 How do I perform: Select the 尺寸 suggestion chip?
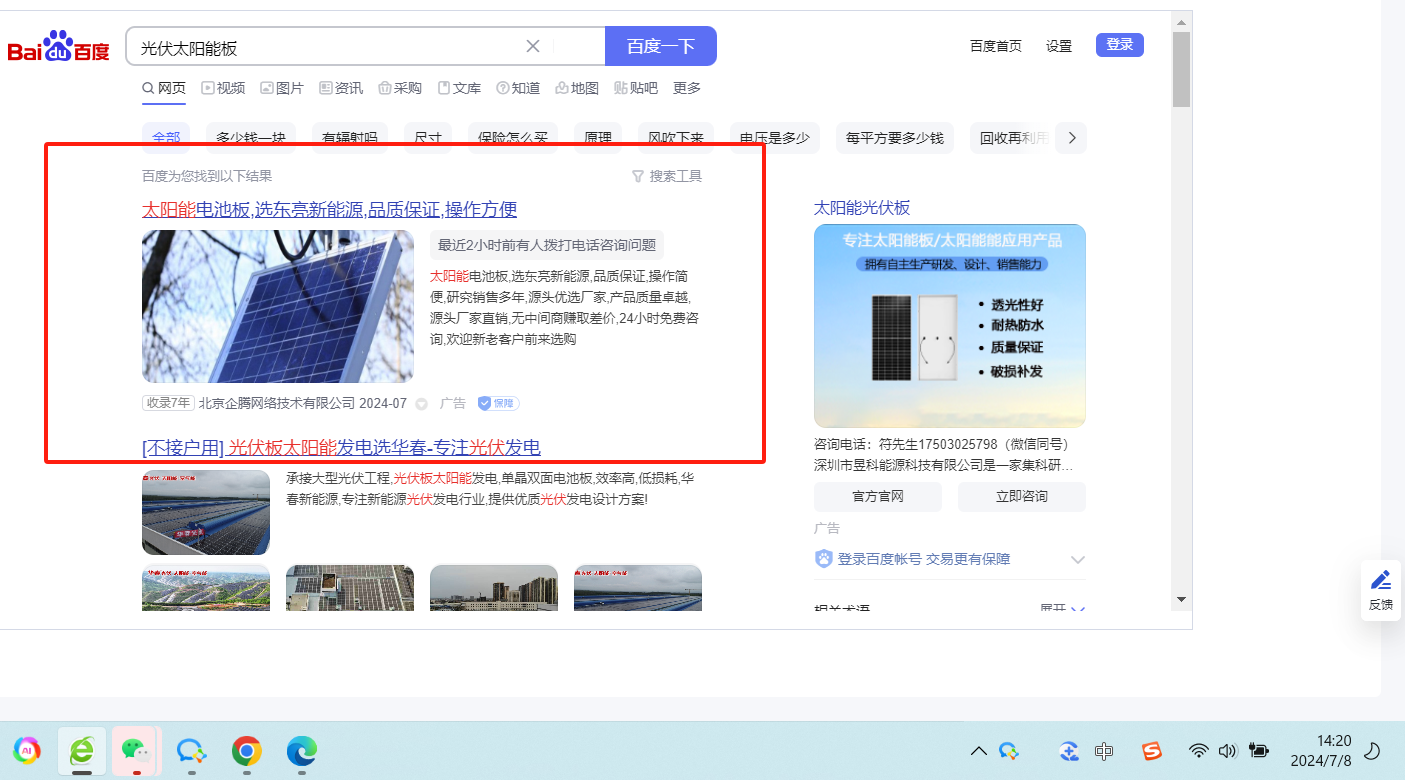(428, 138)
